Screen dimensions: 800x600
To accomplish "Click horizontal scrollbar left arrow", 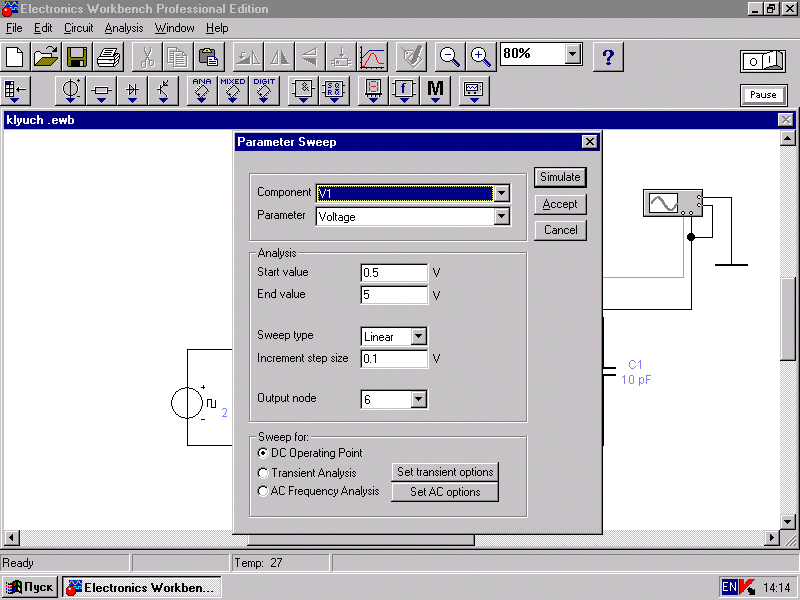I will coord(12,537).
